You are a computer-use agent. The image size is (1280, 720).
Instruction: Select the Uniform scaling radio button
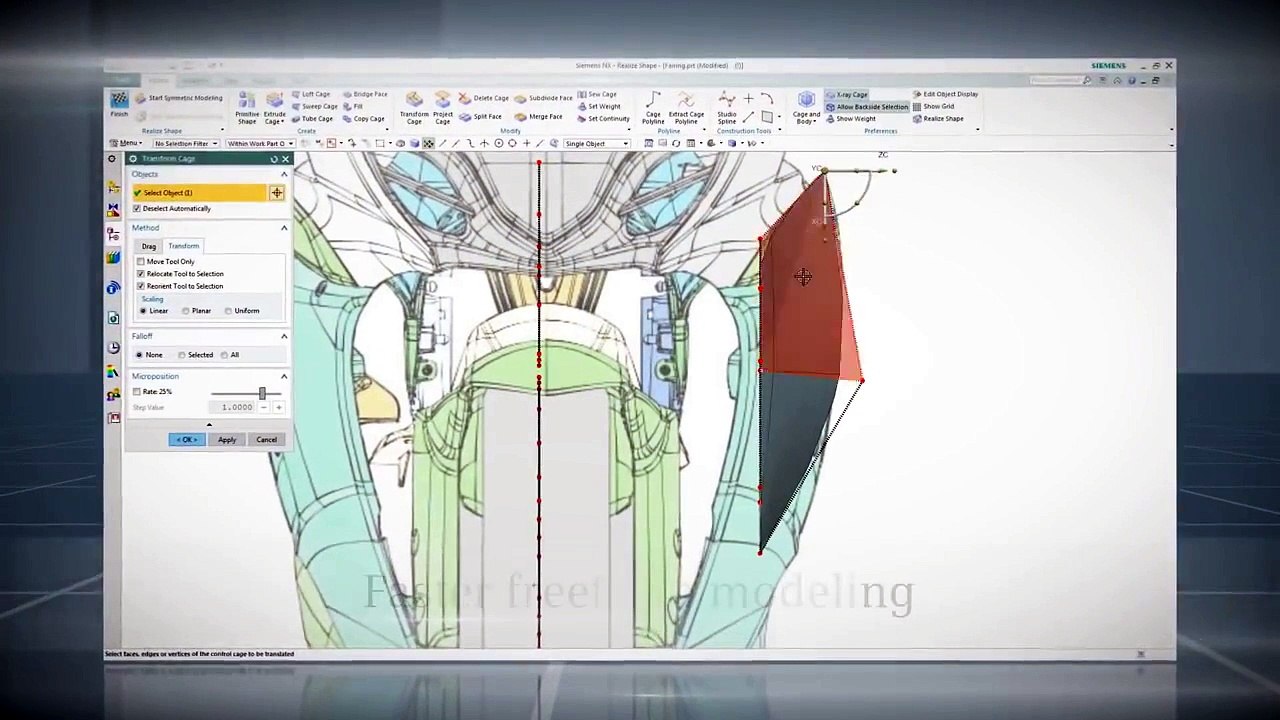click(x=229, y=311)
